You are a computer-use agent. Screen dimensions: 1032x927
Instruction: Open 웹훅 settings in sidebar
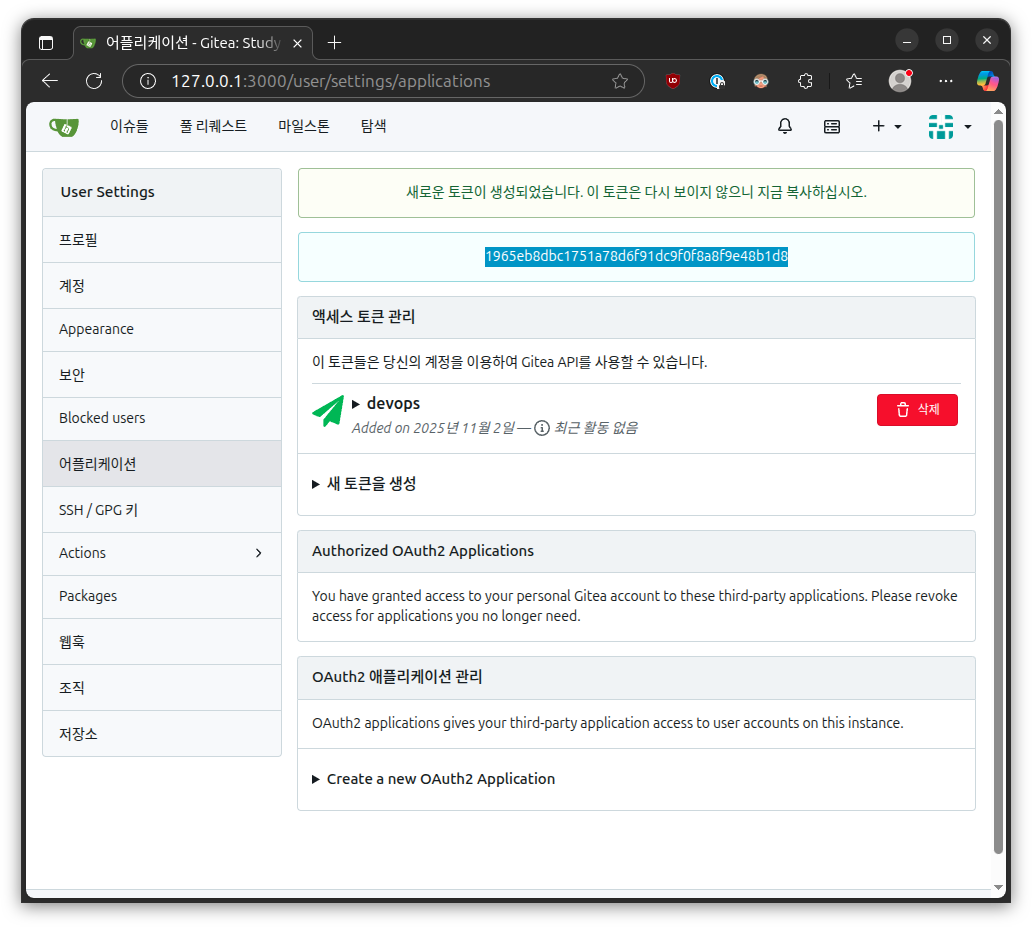pos(162,641)
